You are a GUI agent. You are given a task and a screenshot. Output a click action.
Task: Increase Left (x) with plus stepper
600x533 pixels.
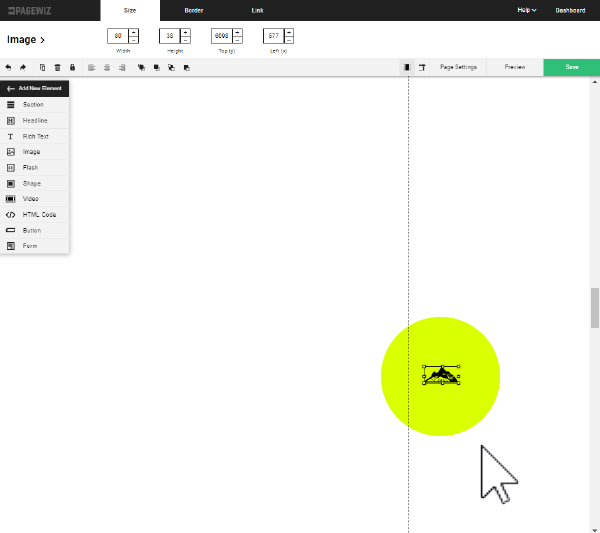tap(289, 32)
